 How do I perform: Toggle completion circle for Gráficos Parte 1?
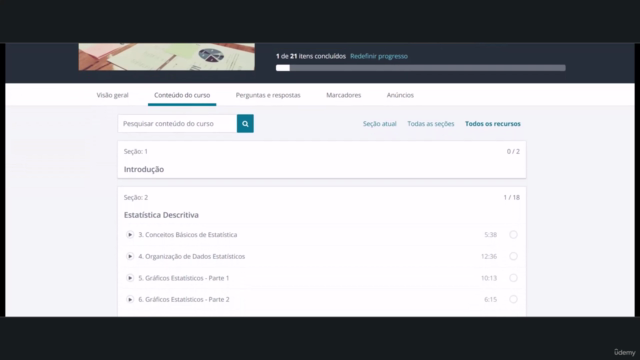[513, 278]
